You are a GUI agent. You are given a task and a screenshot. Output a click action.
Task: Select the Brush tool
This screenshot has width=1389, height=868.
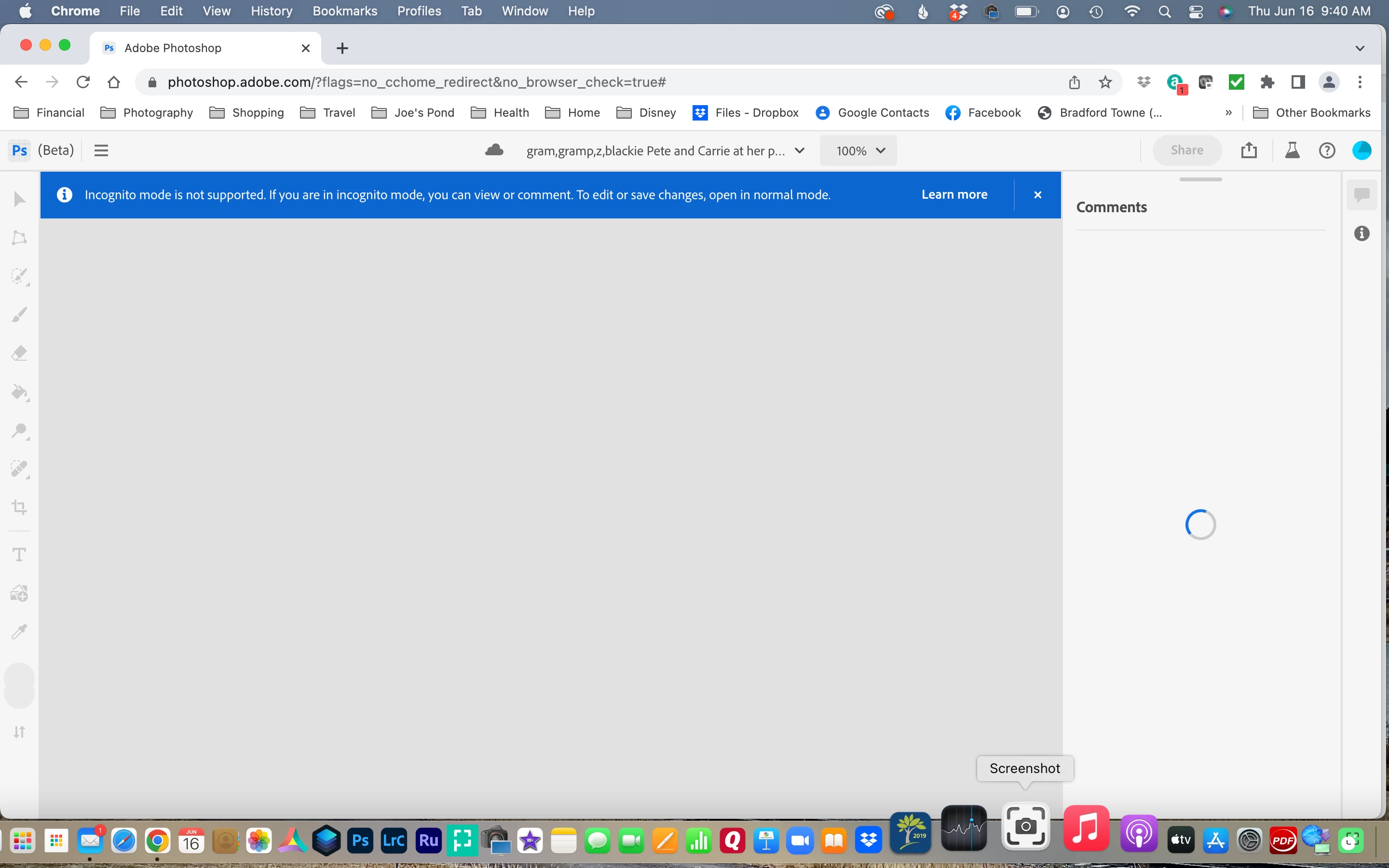(x=19, y=314)
